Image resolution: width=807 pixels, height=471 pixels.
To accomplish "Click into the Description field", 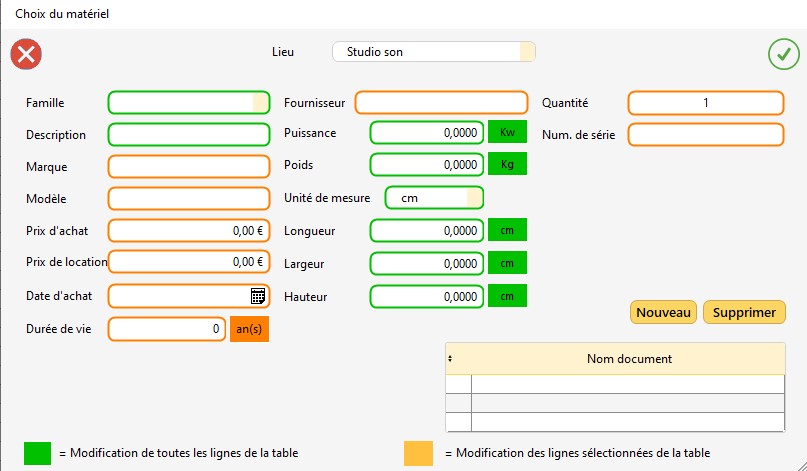I will coord(188,135).
